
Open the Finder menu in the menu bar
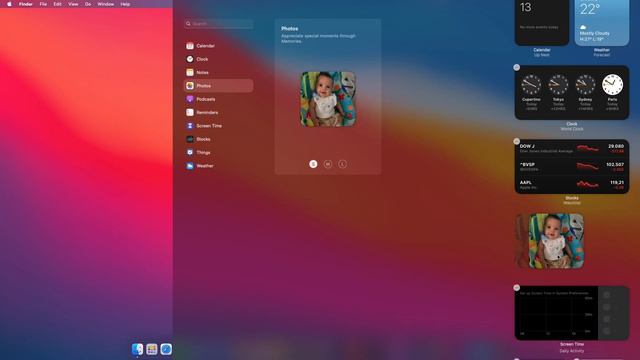(x=26, y=4)
